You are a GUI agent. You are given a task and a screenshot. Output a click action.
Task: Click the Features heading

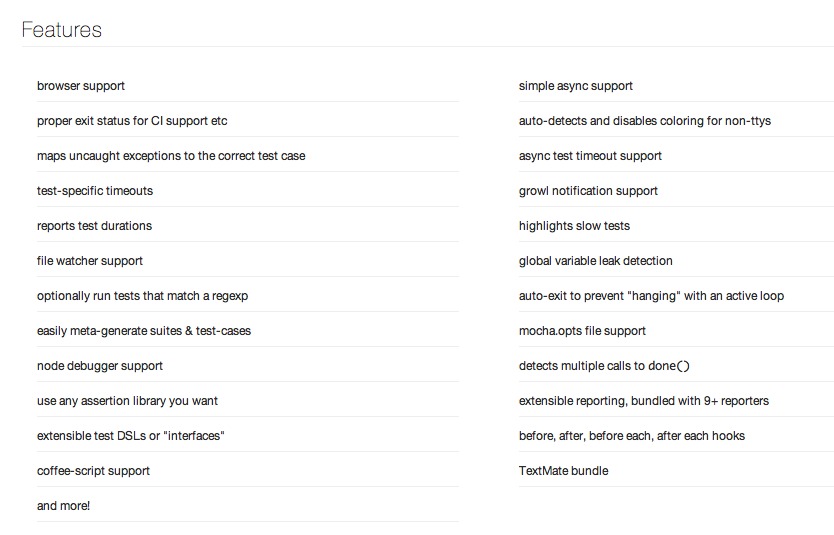(x=62, y=30)
